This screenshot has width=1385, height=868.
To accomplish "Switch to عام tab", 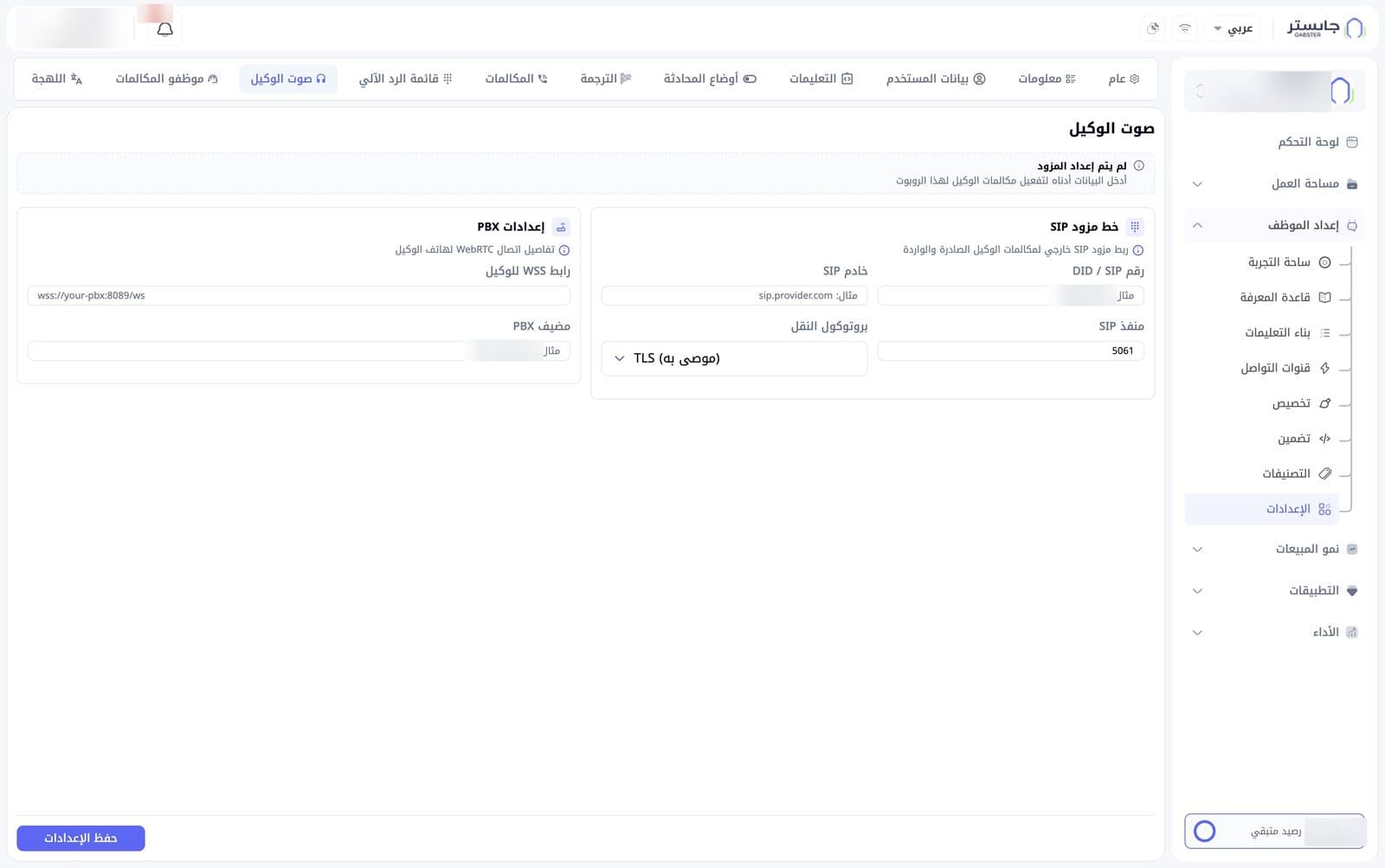I will click(1124, 79).
